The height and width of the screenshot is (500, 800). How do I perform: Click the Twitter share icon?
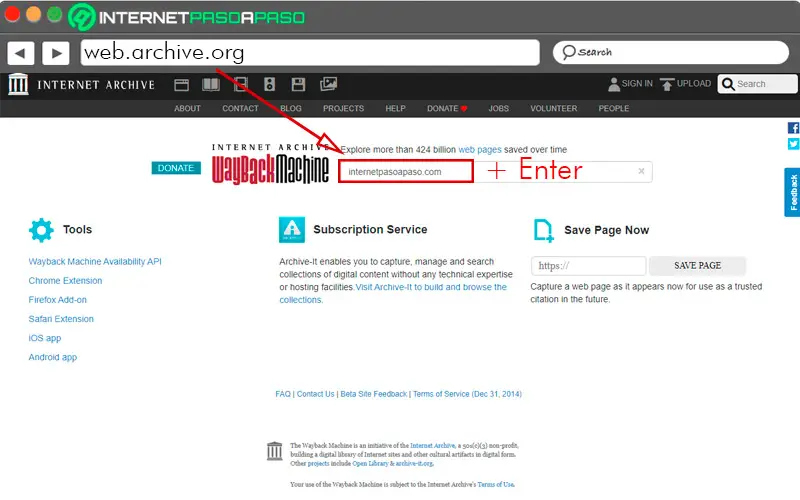[x=793, y=144]
